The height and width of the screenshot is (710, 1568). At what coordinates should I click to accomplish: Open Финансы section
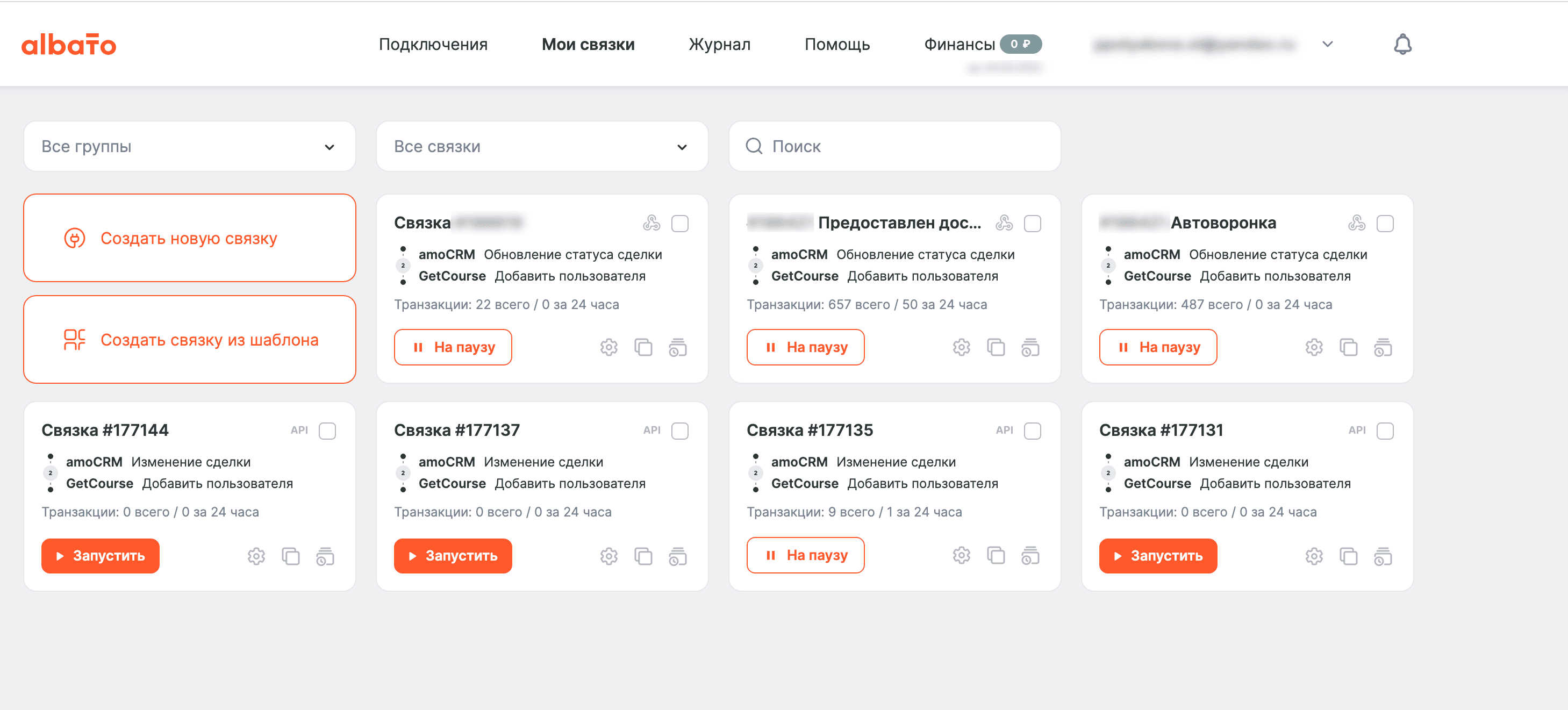960,45
